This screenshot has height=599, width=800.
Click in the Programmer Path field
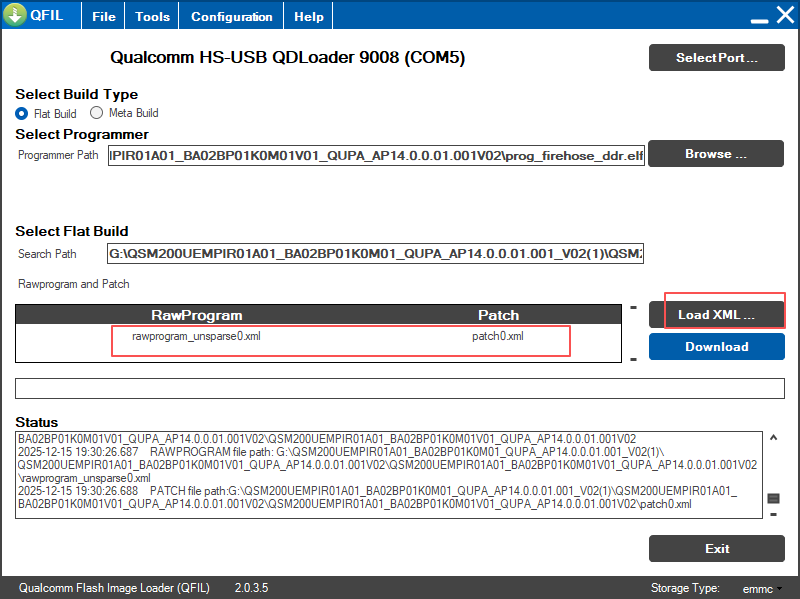(x=375, y=155)
